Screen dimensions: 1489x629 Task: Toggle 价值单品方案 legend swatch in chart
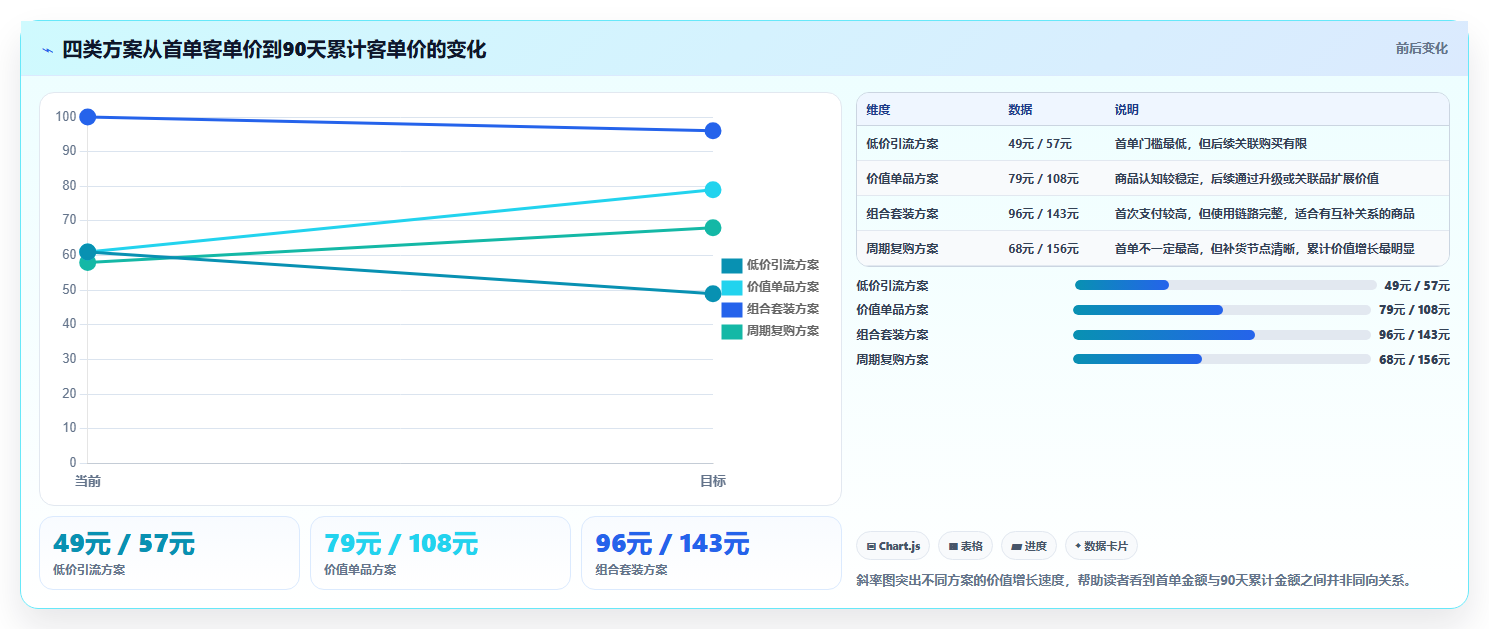[x=732, y=287]
